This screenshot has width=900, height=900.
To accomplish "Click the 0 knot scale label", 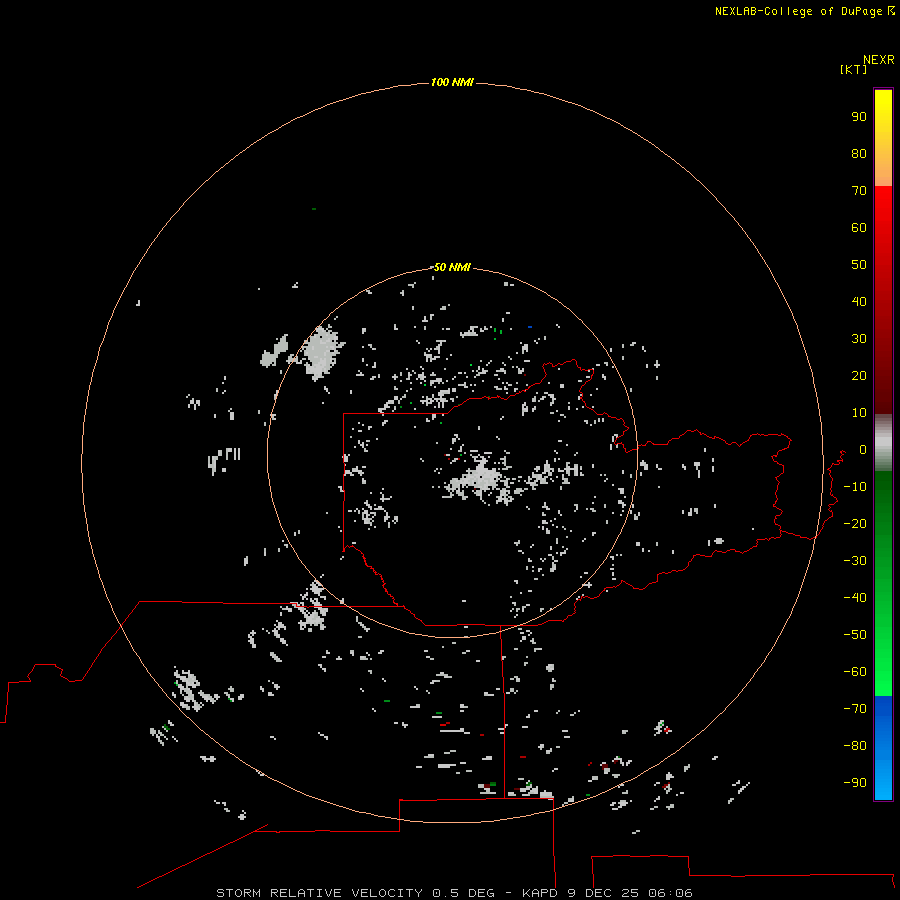I will (863, 449).
